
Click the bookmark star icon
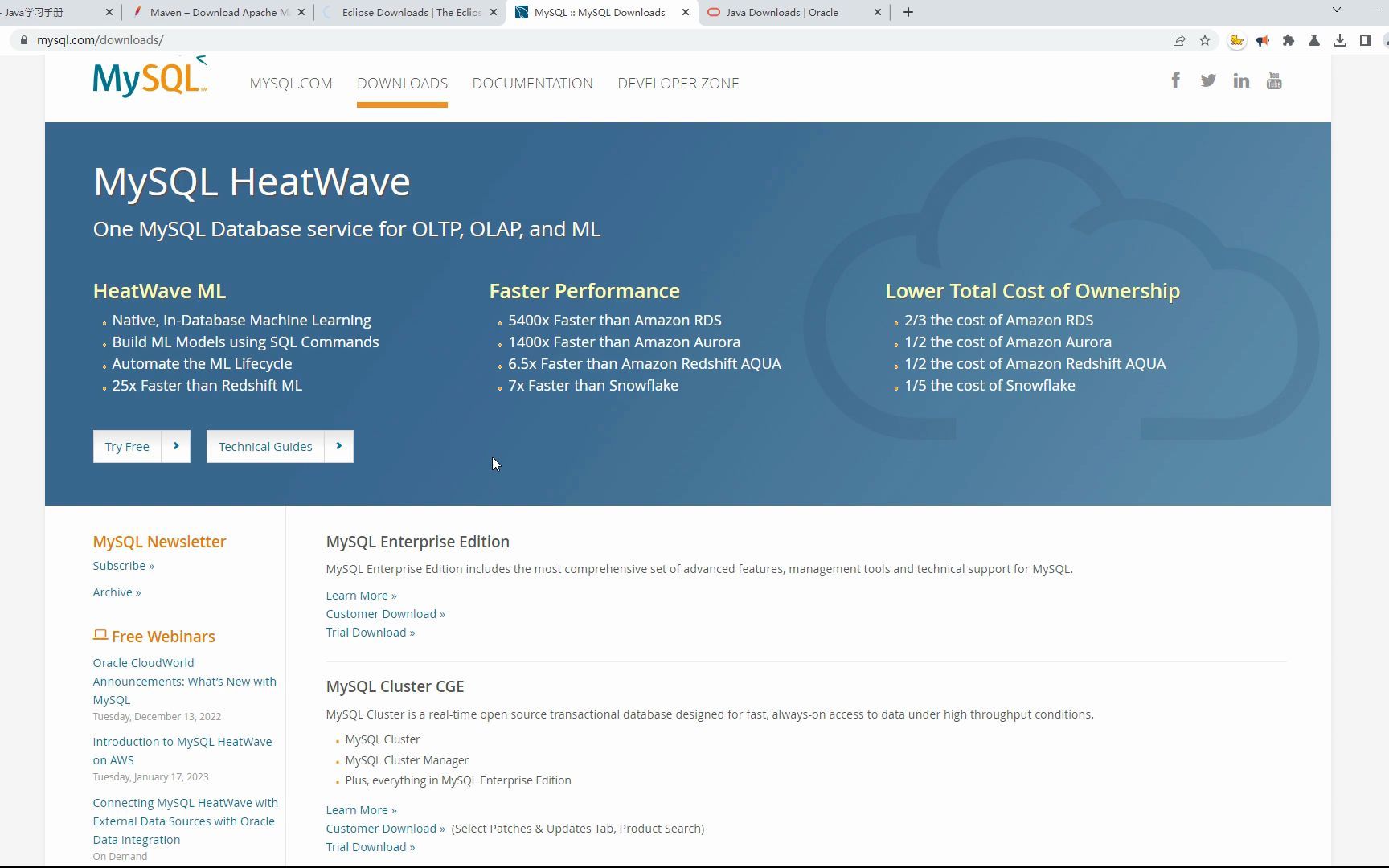tap(1205, 40)
